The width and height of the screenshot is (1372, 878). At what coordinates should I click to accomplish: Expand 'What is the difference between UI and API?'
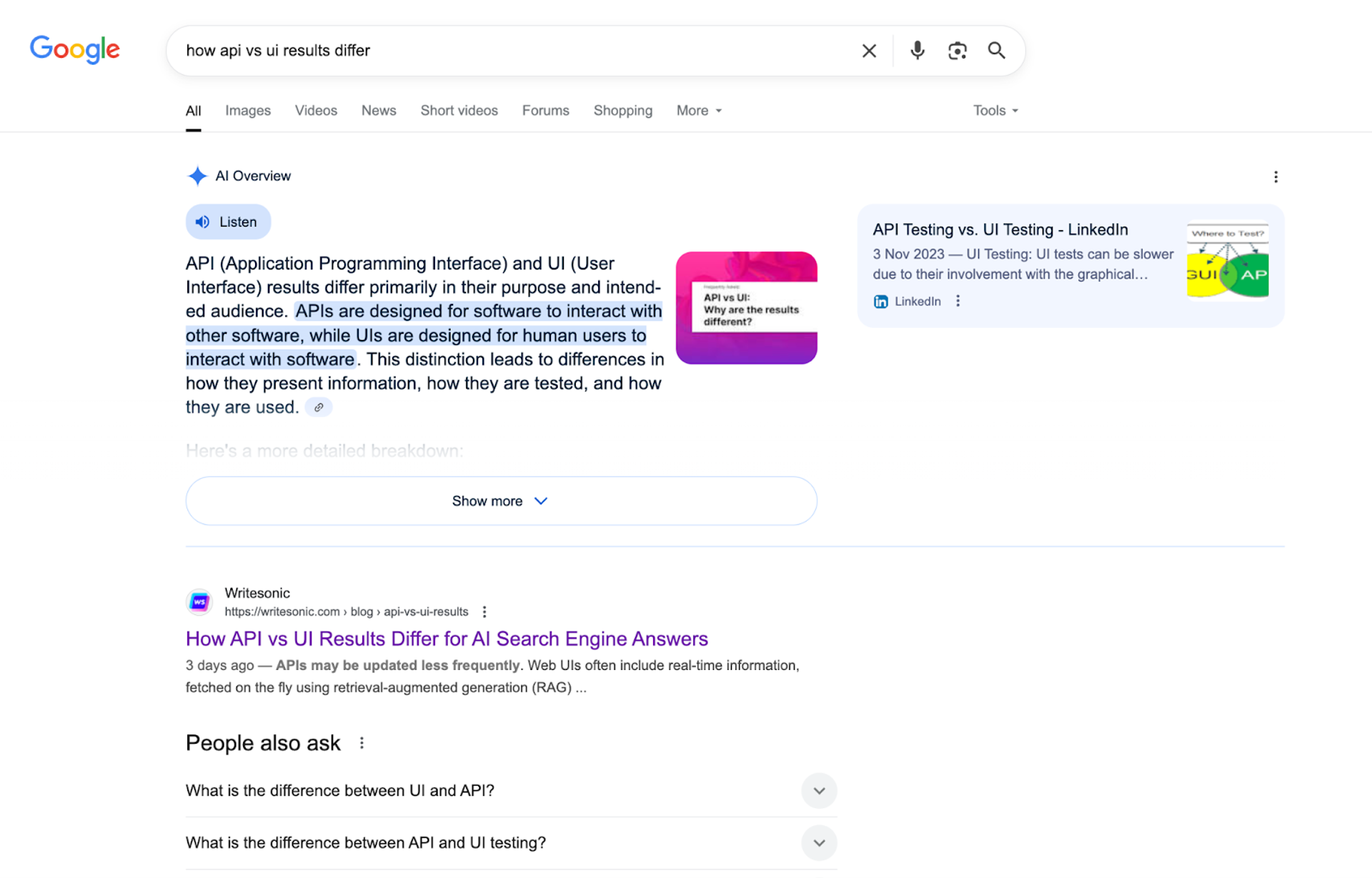pyautogui.click(x=511, y=791)
